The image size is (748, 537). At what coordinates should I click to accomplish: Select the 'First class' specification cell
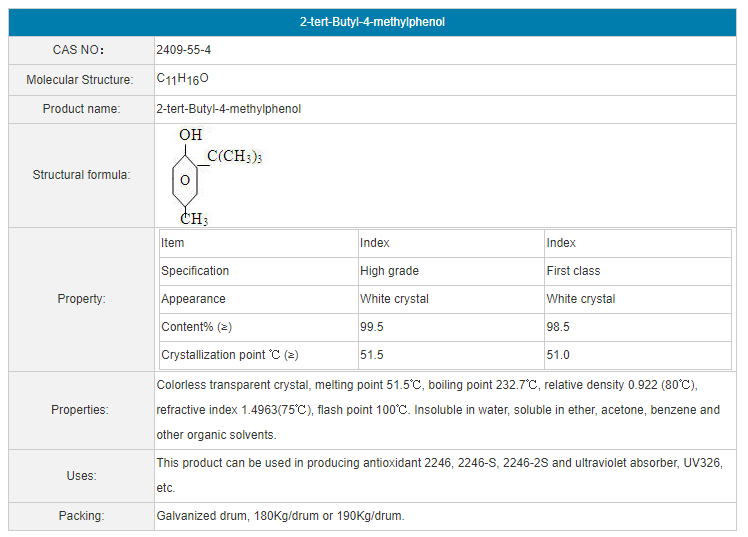(572, 271)
